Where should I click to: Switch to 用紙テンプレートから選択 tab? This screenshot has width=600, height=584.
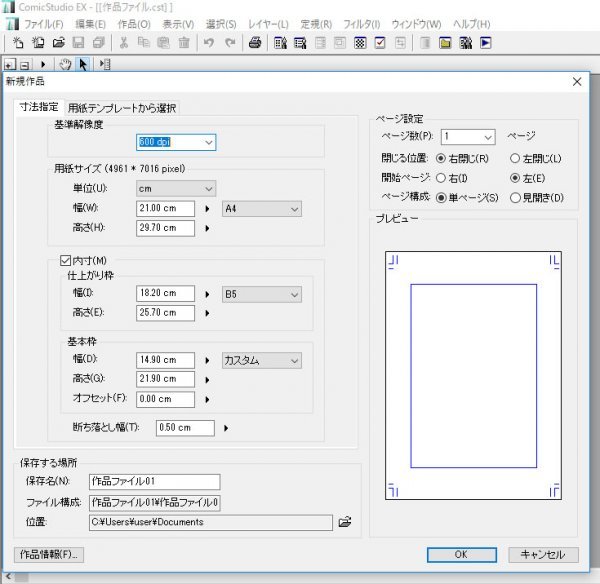pos(123,108)
